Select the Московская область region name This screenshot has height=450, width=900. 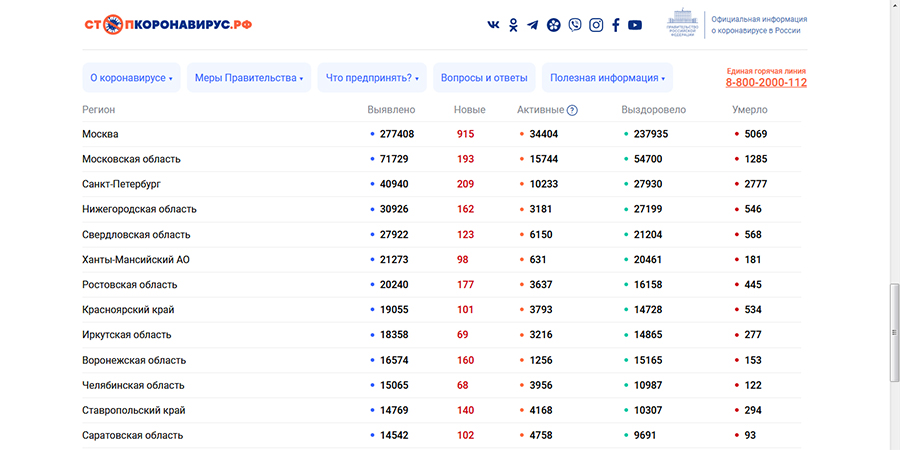click(131, 160)
